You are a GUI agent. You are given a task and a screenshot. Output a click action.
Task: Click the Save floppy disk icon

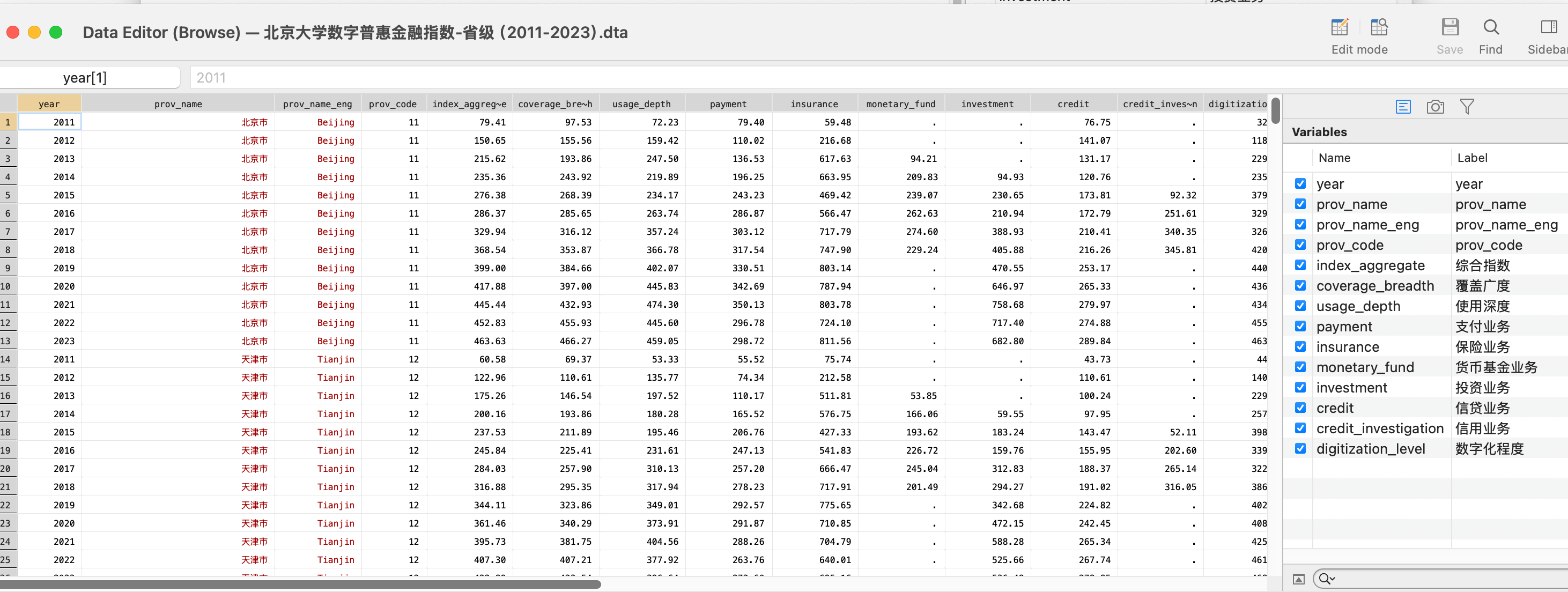pyautogui.click(x=1449, y=27)
